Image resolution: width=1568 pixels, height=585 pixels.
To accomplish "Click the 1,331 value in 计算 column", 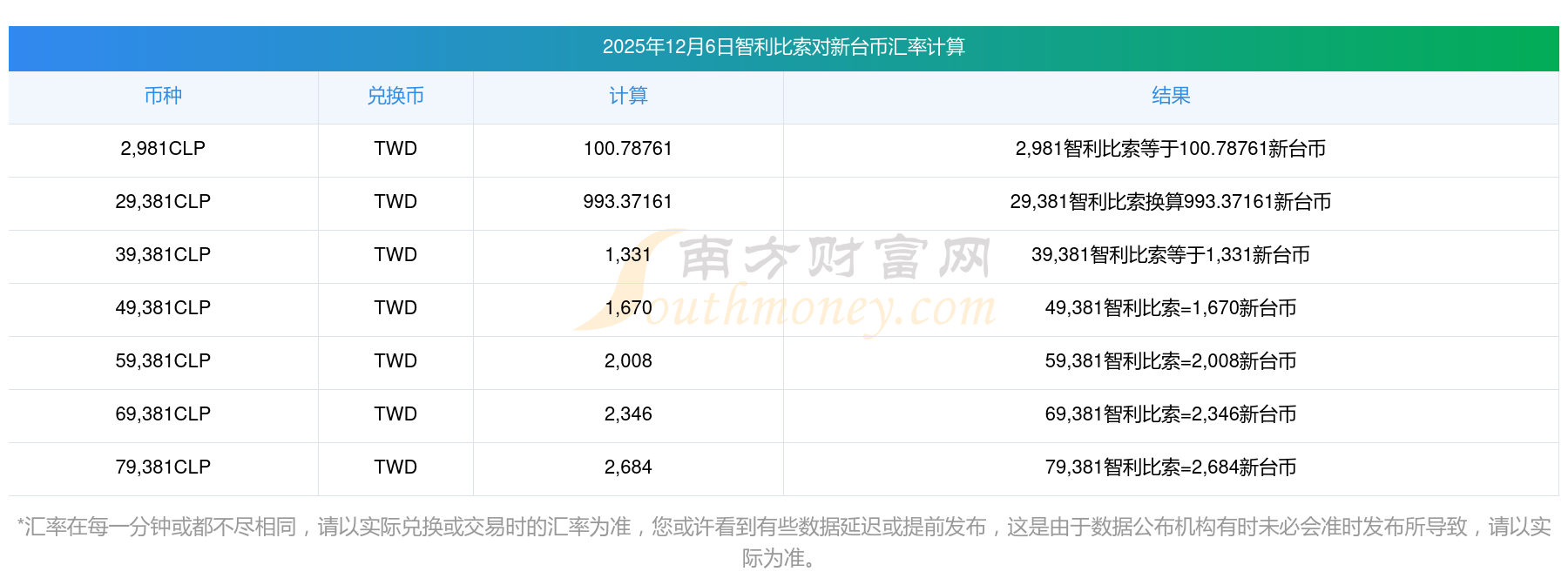I will (628, 255).
